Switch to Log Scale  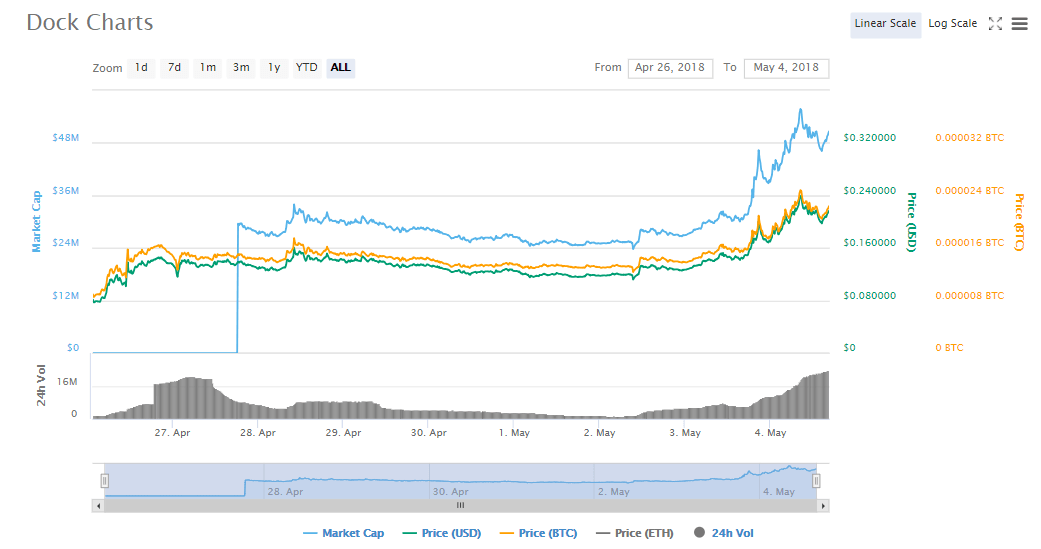(952, 24)
